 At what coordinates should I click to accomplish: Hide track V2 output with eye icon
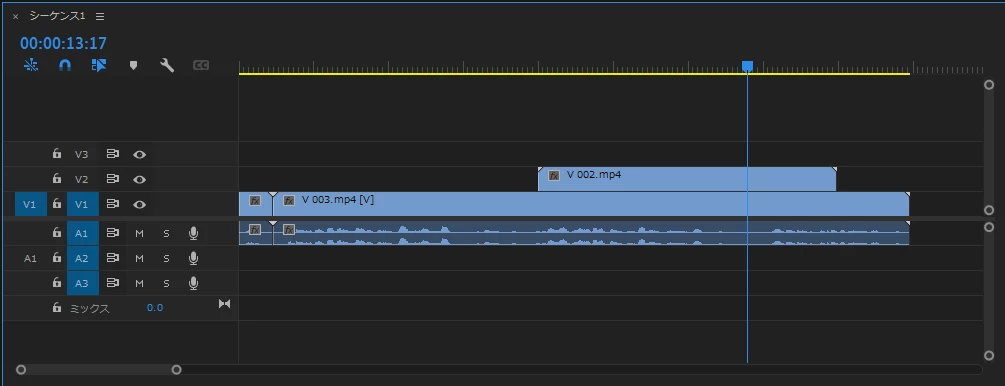tap(140, 180)
